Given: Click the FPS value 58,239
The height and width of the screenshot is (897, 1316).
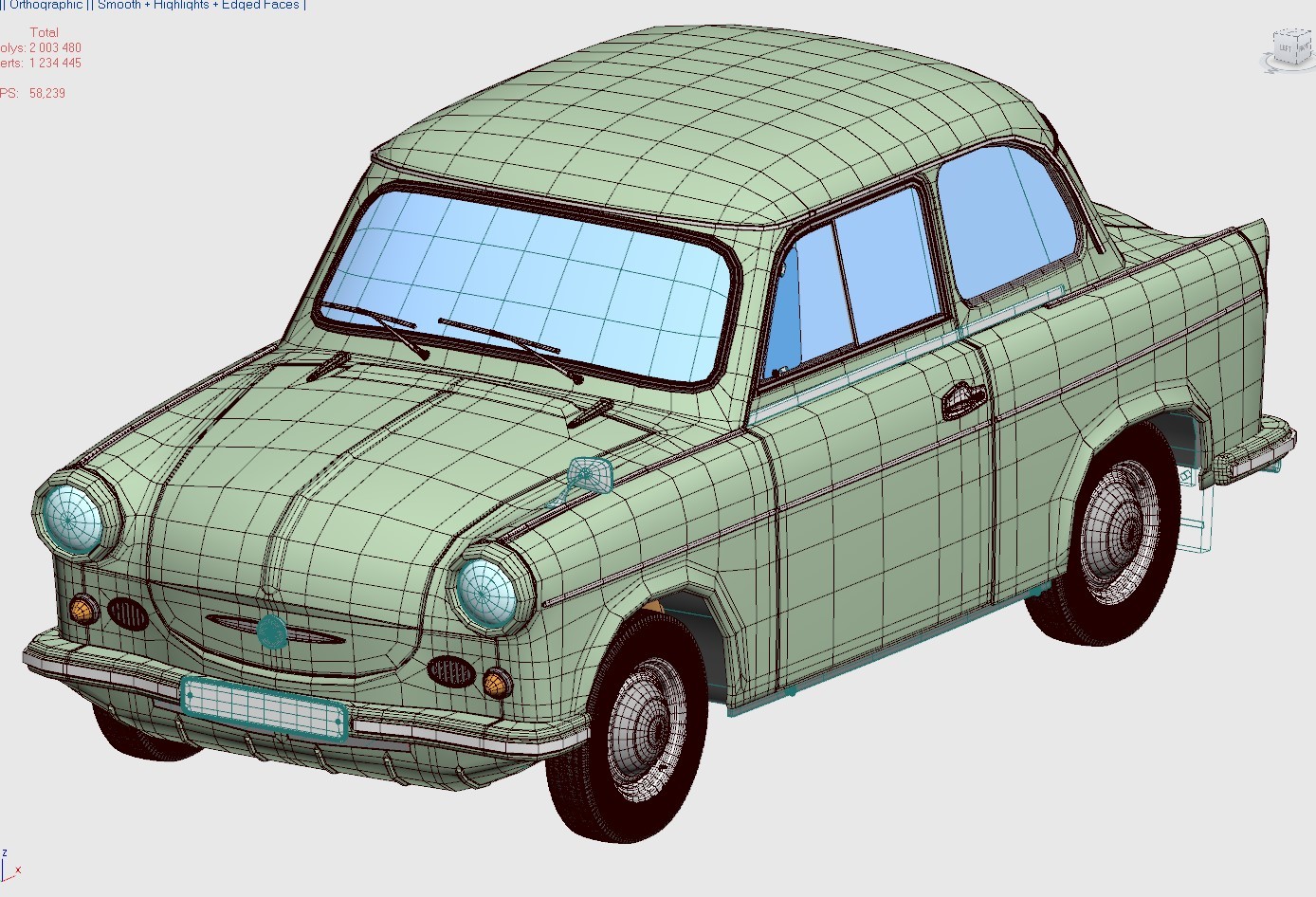Looking at the screenshot, I should coord(47,94).
